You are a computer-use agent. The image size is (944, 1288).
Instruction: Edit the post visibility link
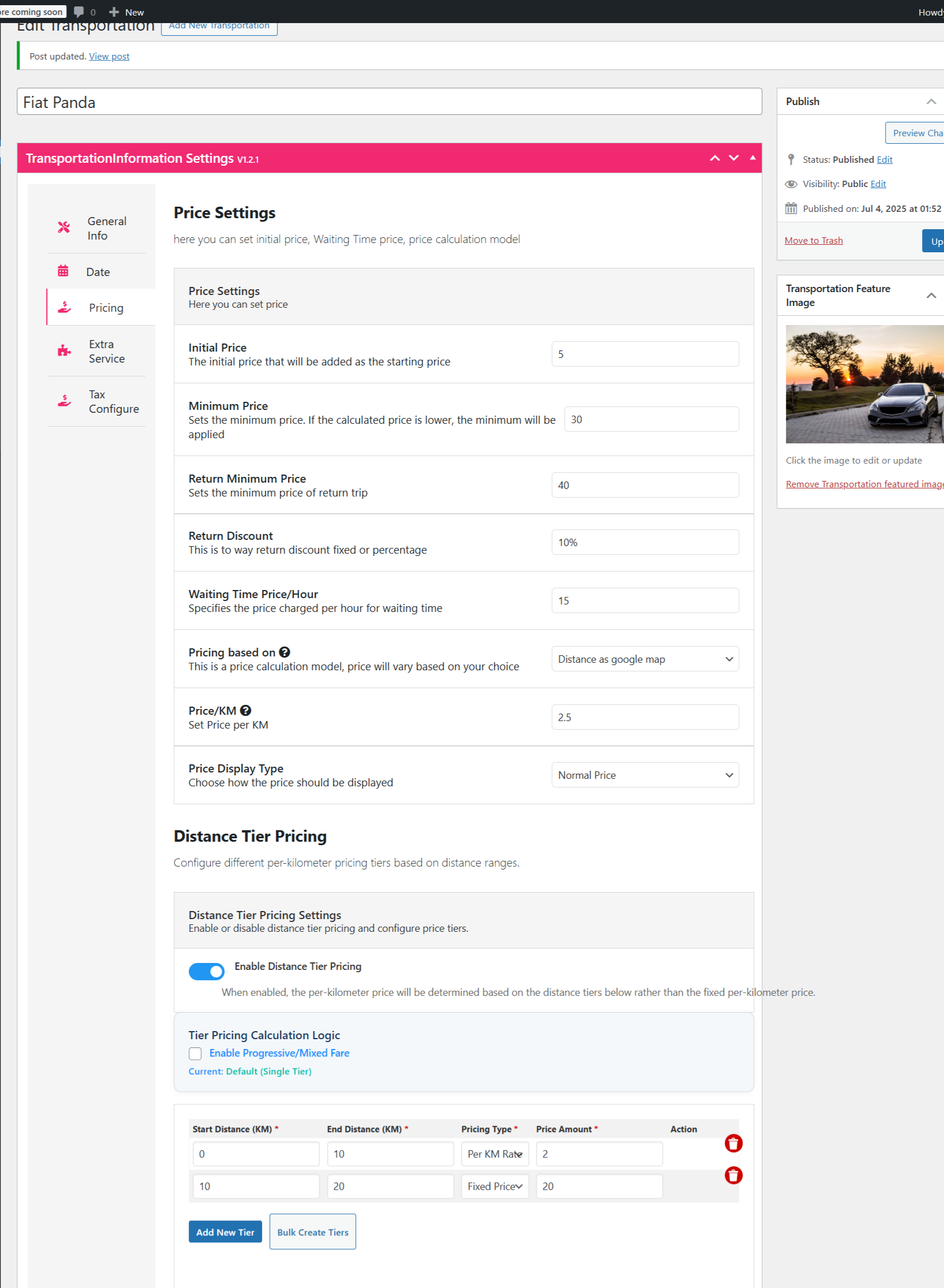(x=878, y=184)
